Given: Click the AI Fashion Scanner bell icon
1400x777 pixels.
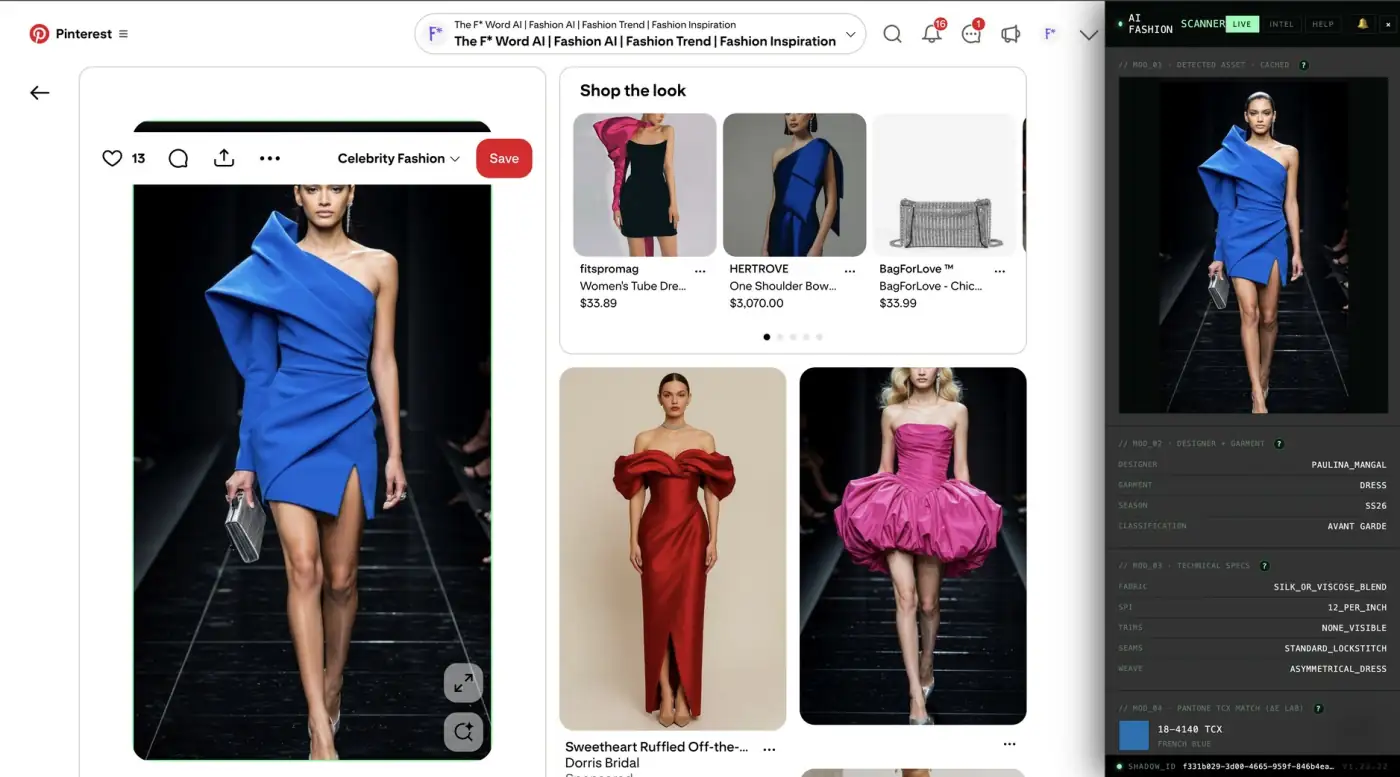Looking at the screenshot, I should (x=1362, y=24).
